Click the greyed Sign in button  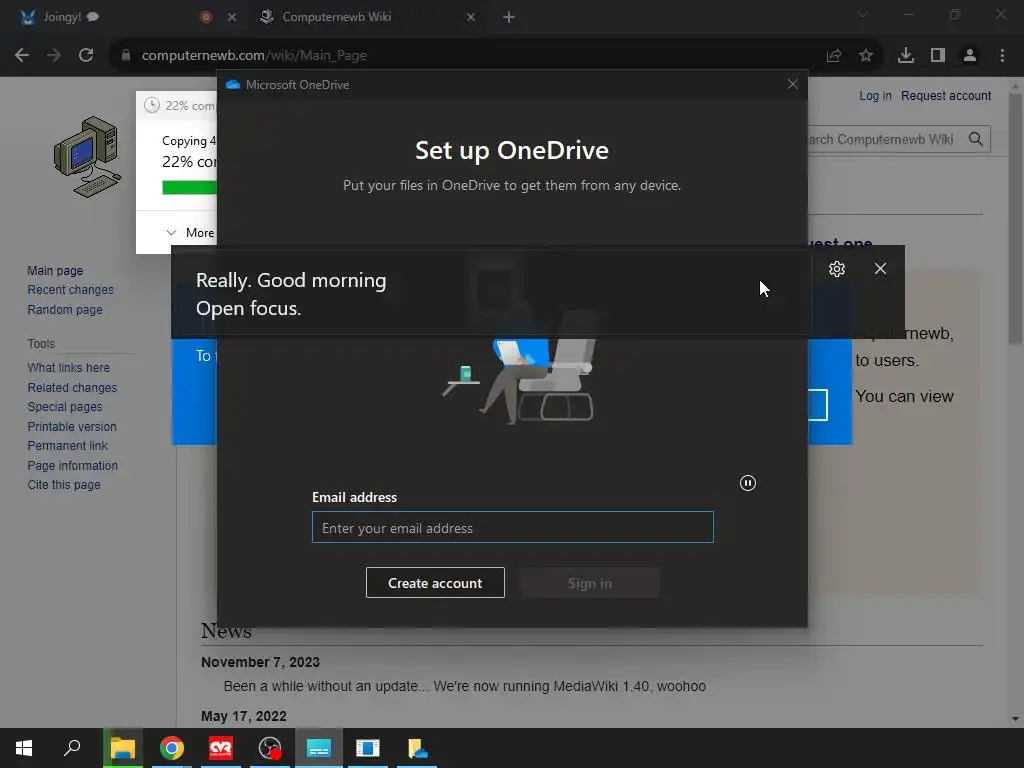coord(590,583)
